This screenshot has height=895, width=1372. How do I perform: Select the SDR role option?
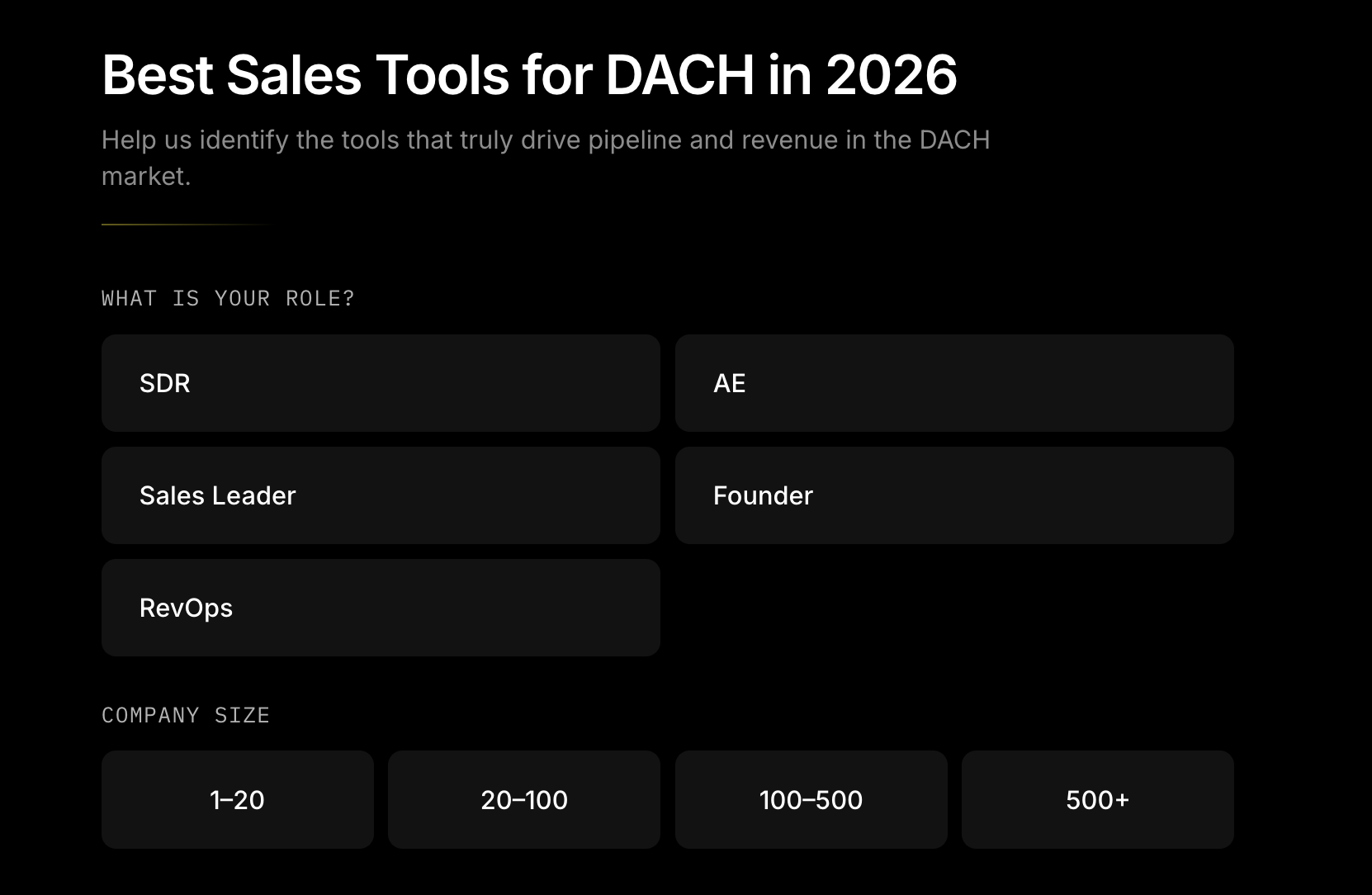381,383
